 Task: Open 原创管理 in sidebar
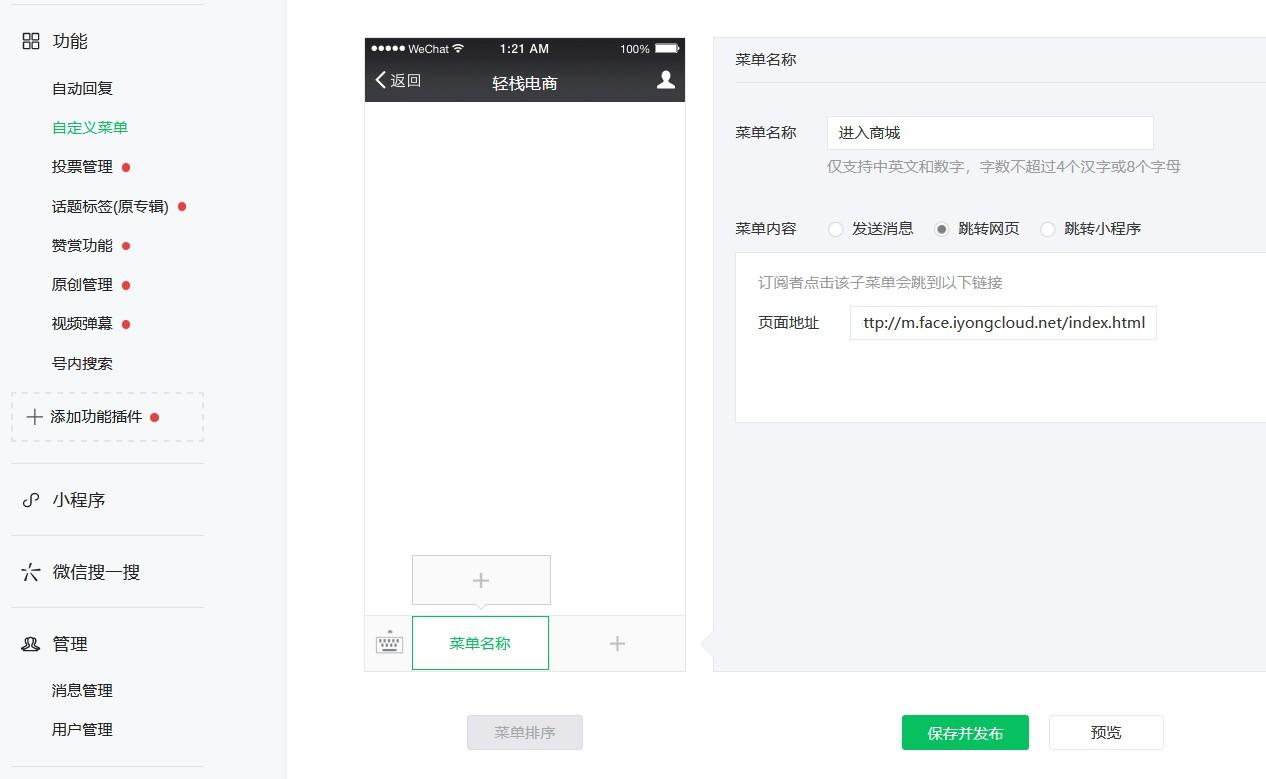click(82, 285)
